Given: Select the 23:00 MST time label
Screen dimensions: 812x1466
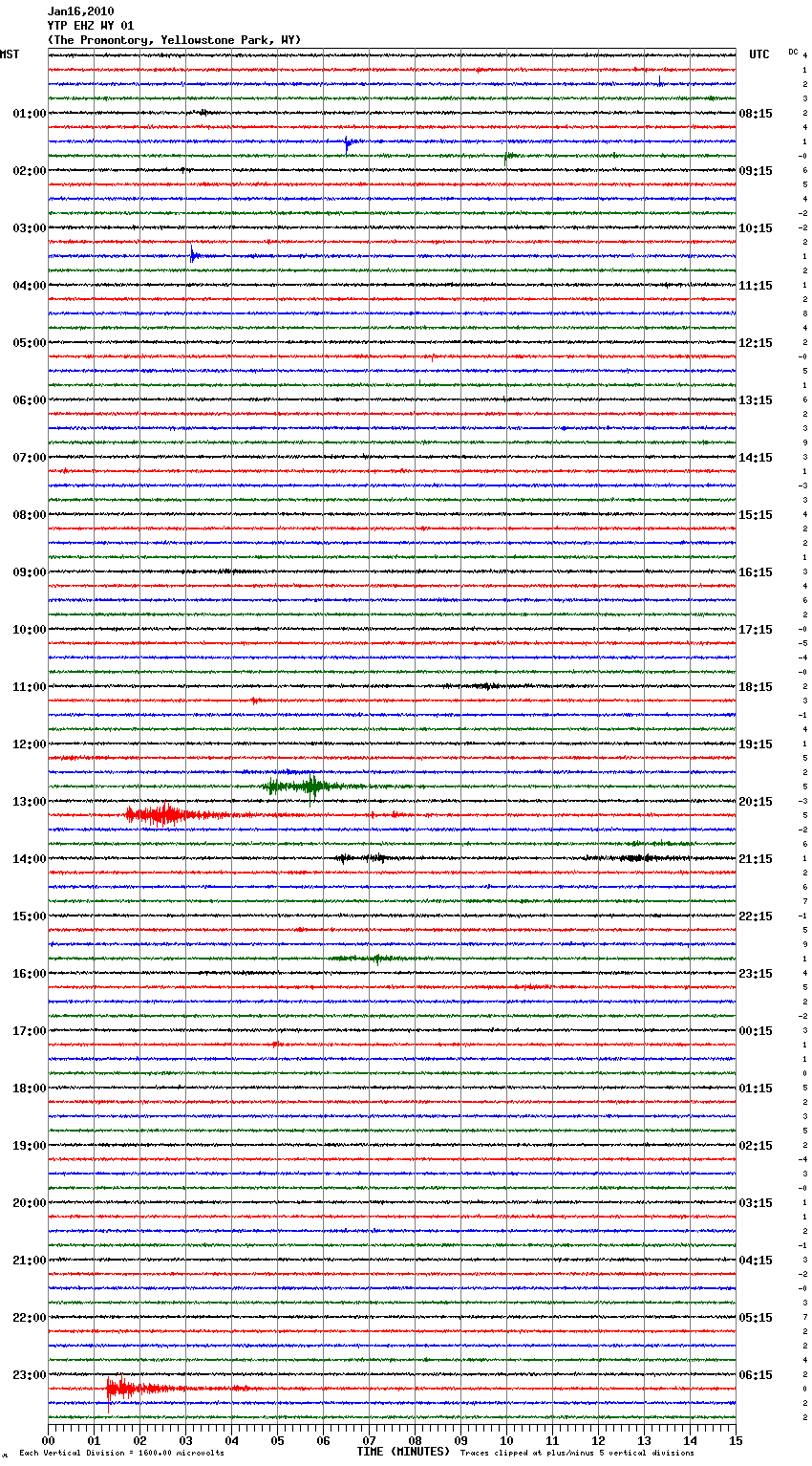Looking at the screenshot, I should [30, 1375].
